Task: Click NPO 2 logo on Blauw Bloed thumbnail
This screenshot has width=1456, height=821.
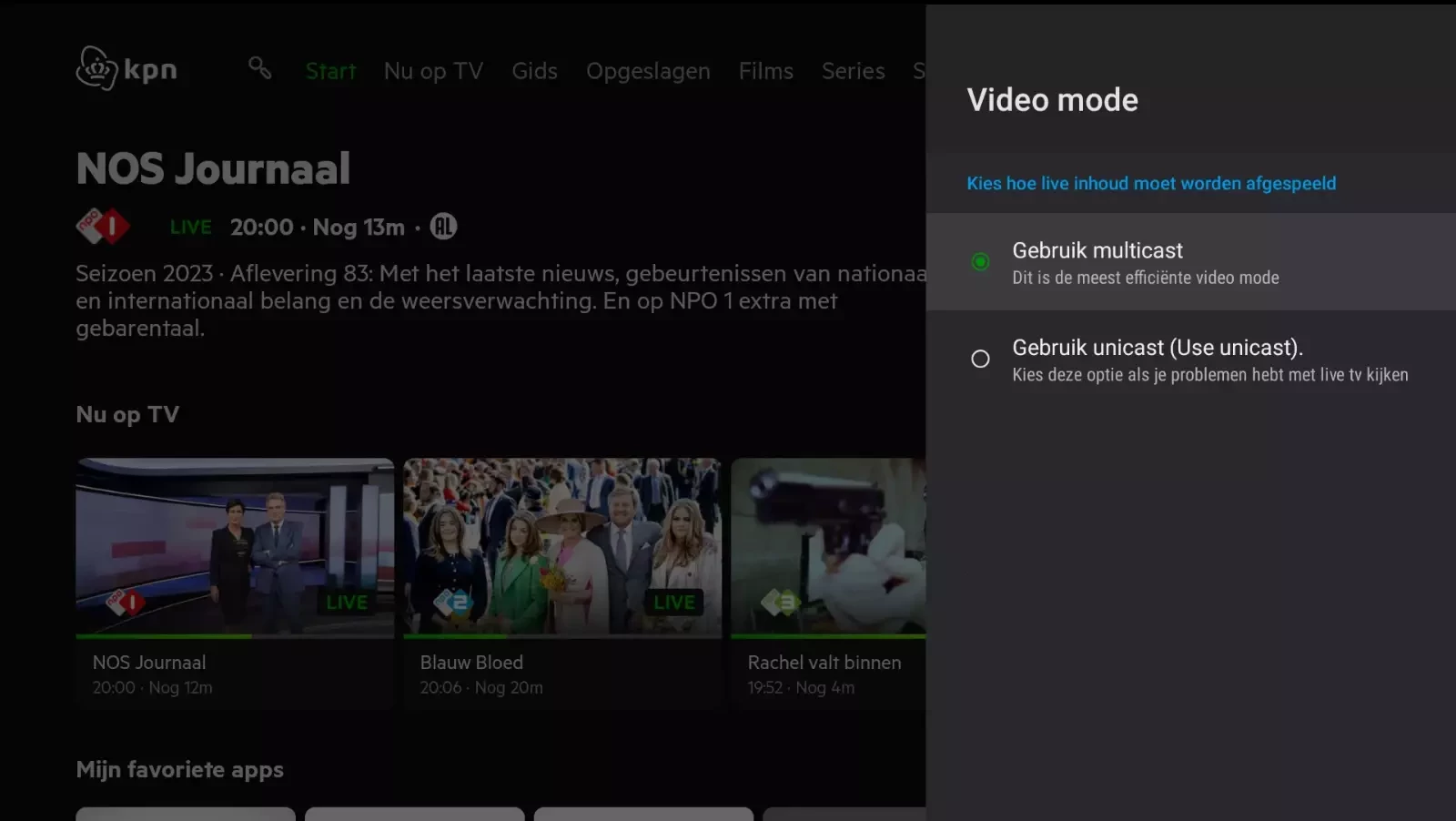Action: click(451, 602)
